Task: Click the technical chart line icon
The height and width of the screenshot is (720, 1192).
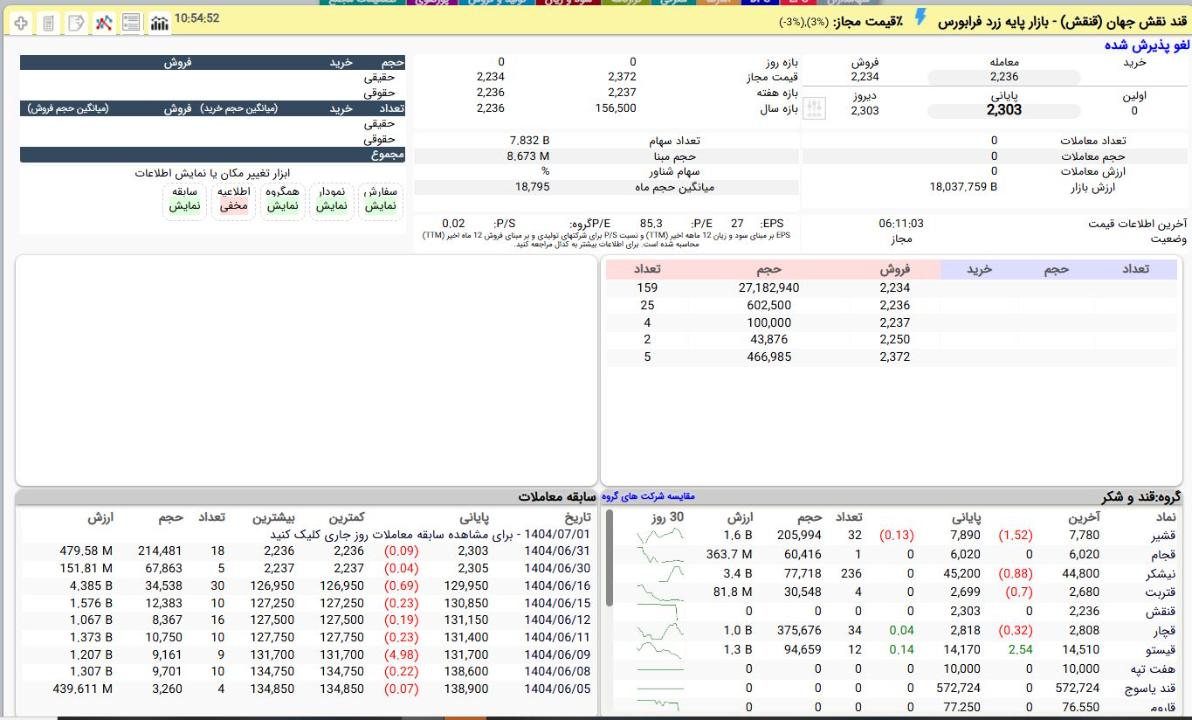Action: [x=104, y=22]
